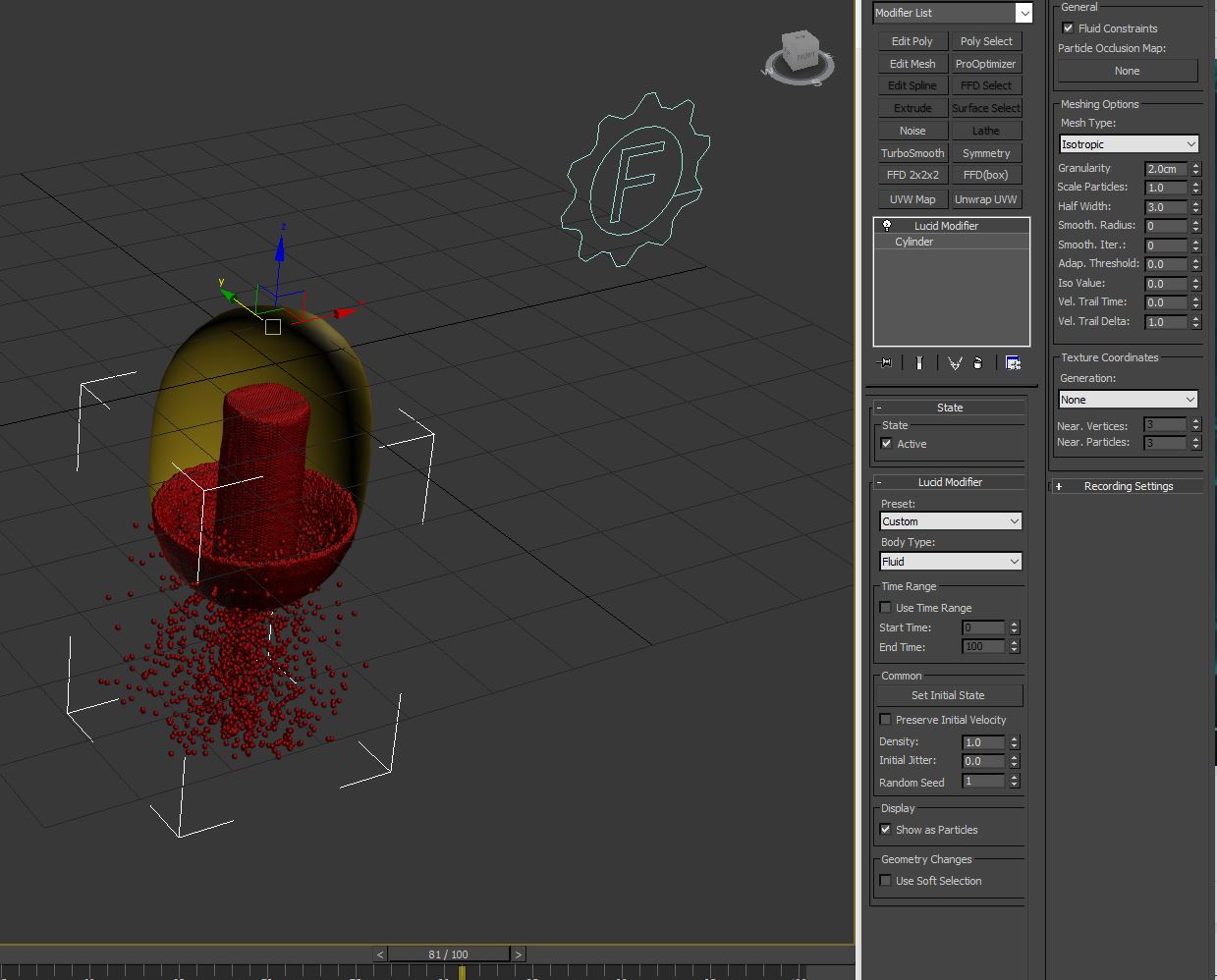Select Cylinder in the modifier stack

coord(914,242)
